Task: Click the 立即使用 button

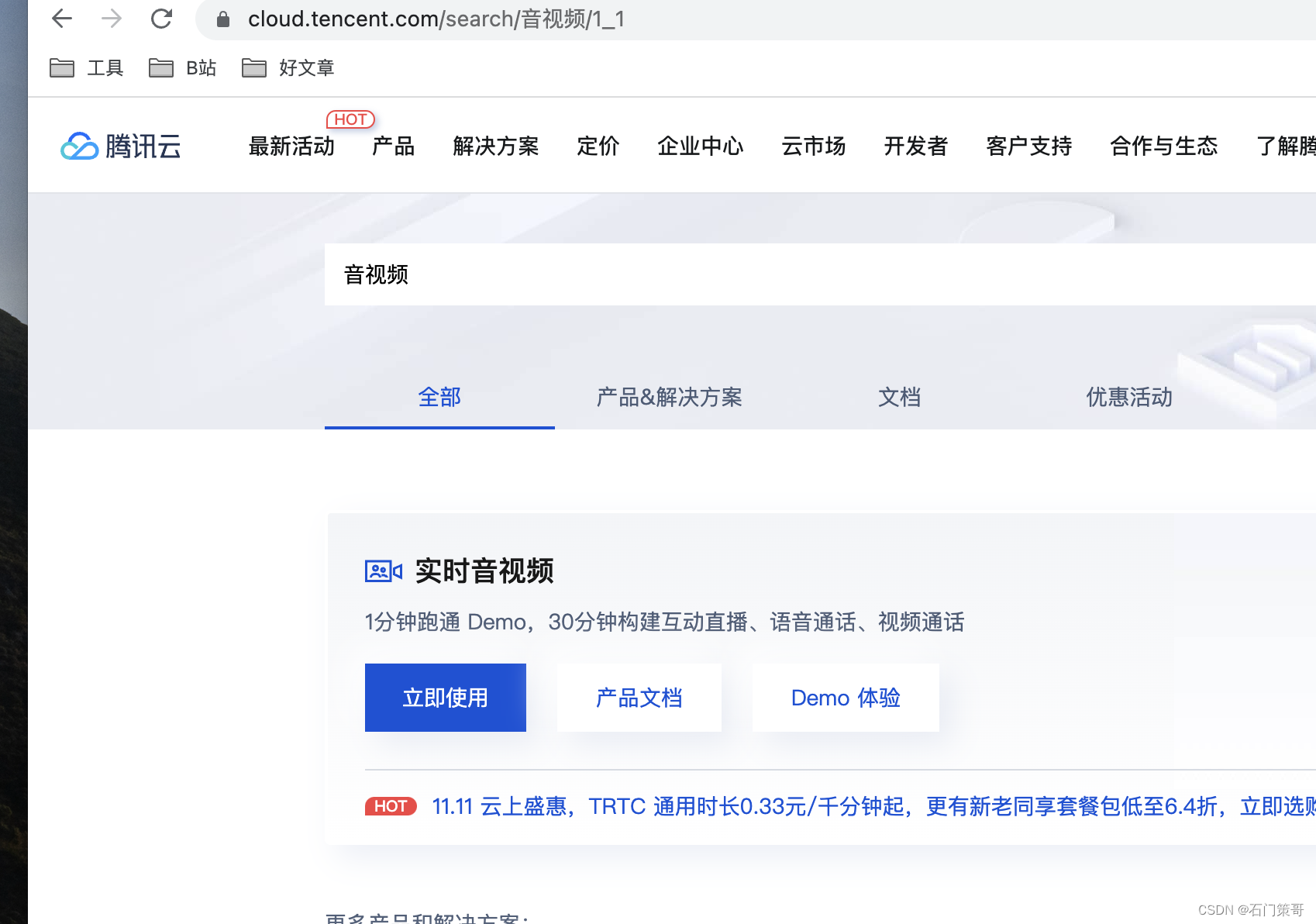Action: click(445, 698)
